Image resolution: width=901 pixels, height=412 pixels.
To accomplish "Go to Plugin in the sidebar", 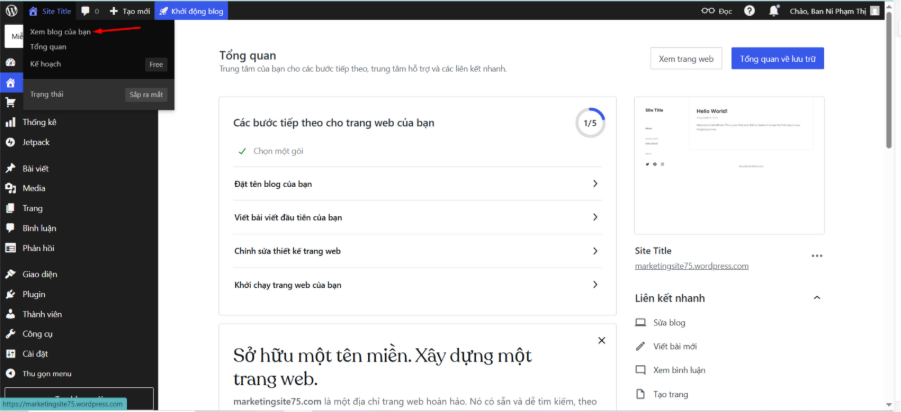I will (x=34, y=294).
